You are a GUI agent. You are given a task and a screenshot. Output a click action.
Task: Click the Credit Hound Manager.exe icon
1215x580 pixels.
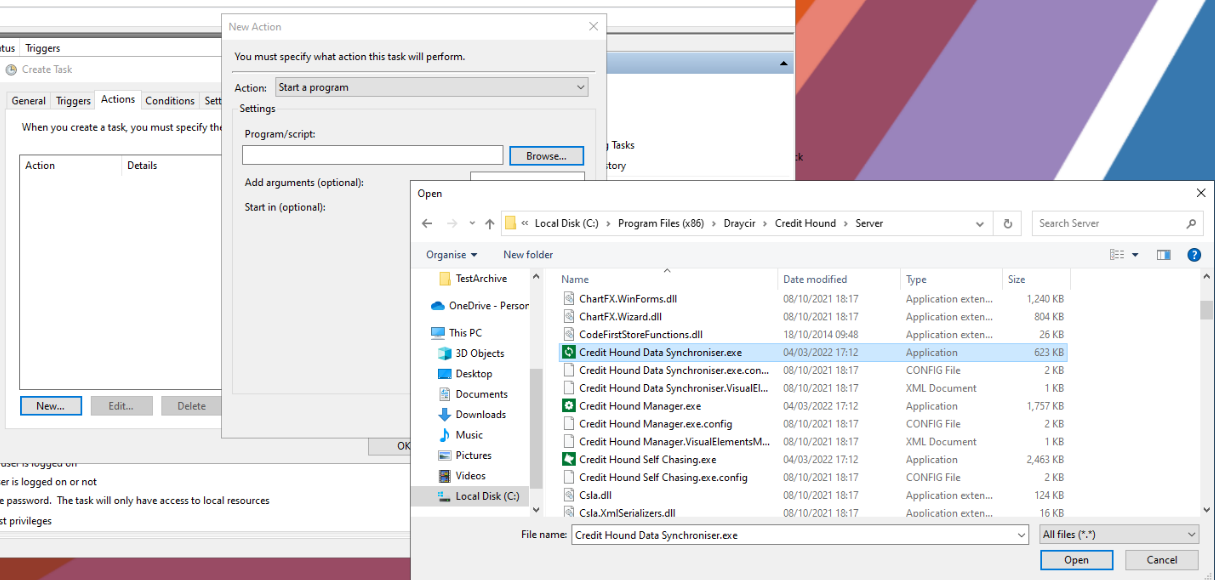568,406
